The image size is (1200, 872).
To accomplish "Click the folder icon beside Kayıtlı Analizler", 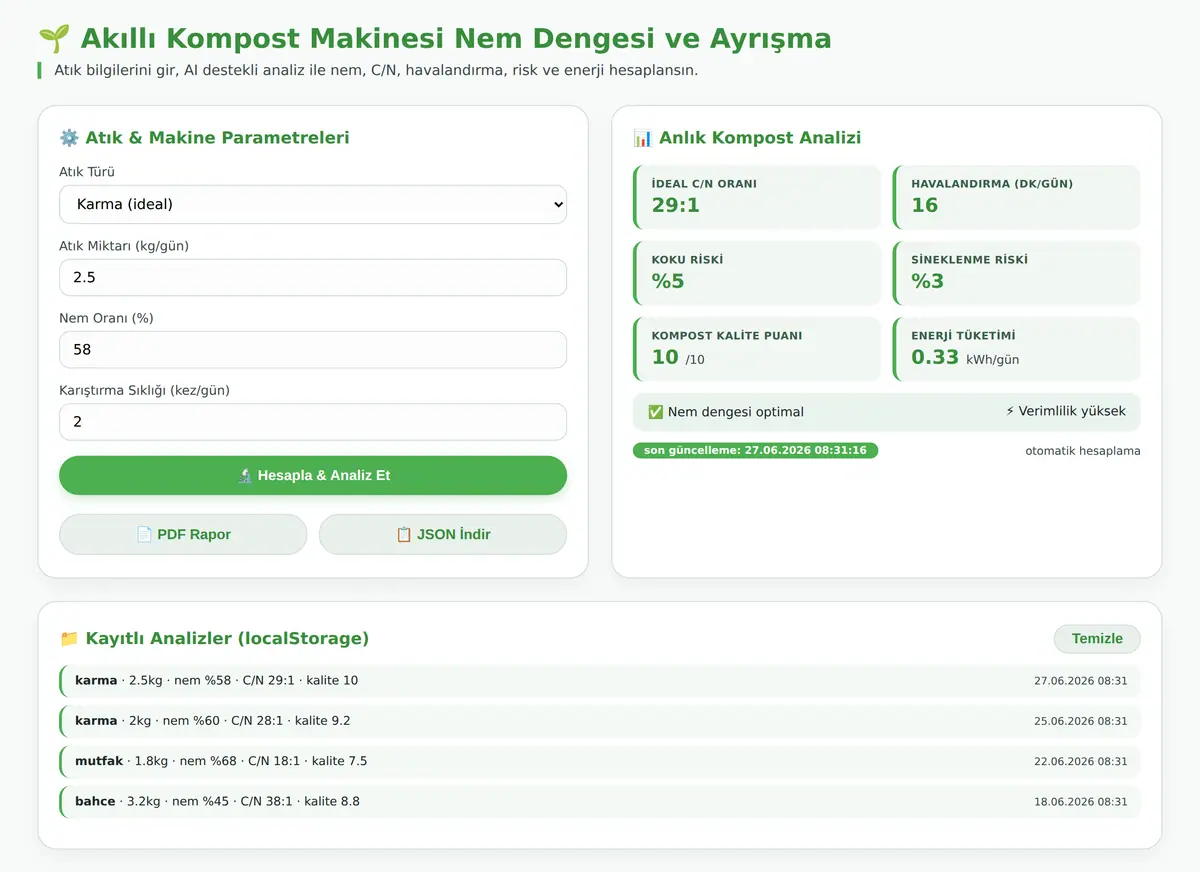I will (x=69, y=639).
